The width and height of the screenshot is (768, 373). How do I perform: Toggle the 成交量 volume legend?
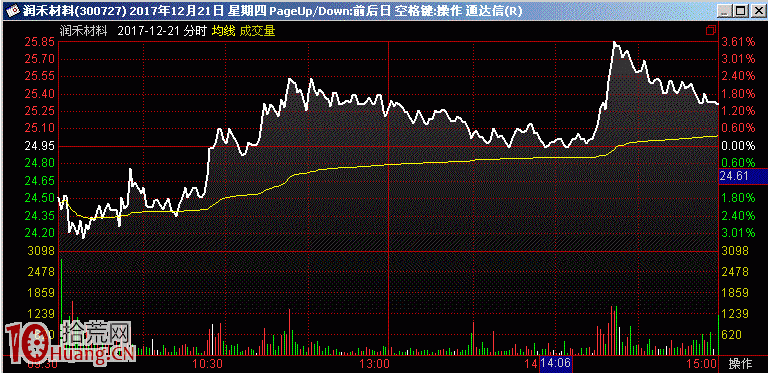click(257, 31)
